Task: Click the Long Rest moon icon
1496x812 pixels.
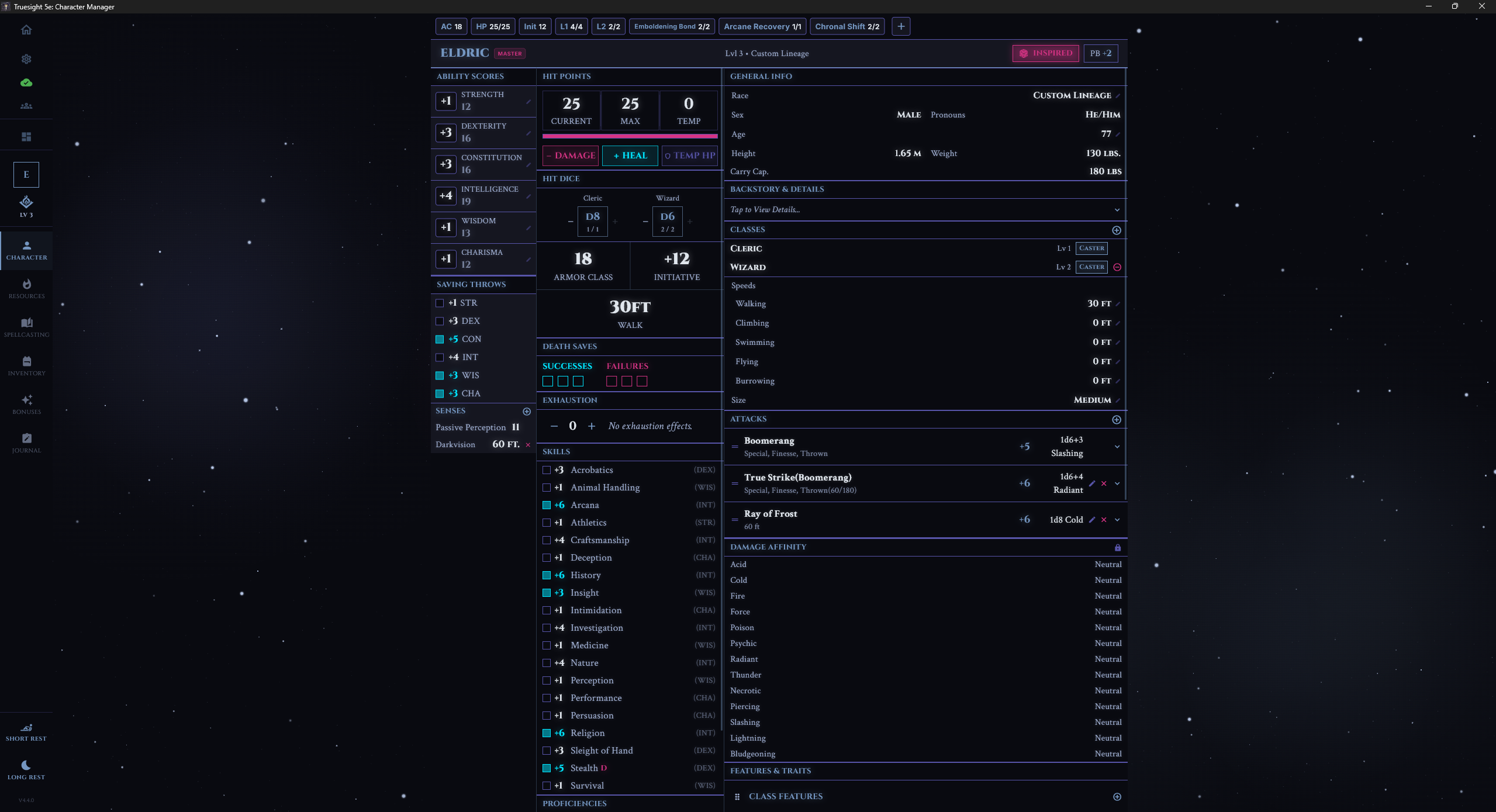Action: point(26,765)
